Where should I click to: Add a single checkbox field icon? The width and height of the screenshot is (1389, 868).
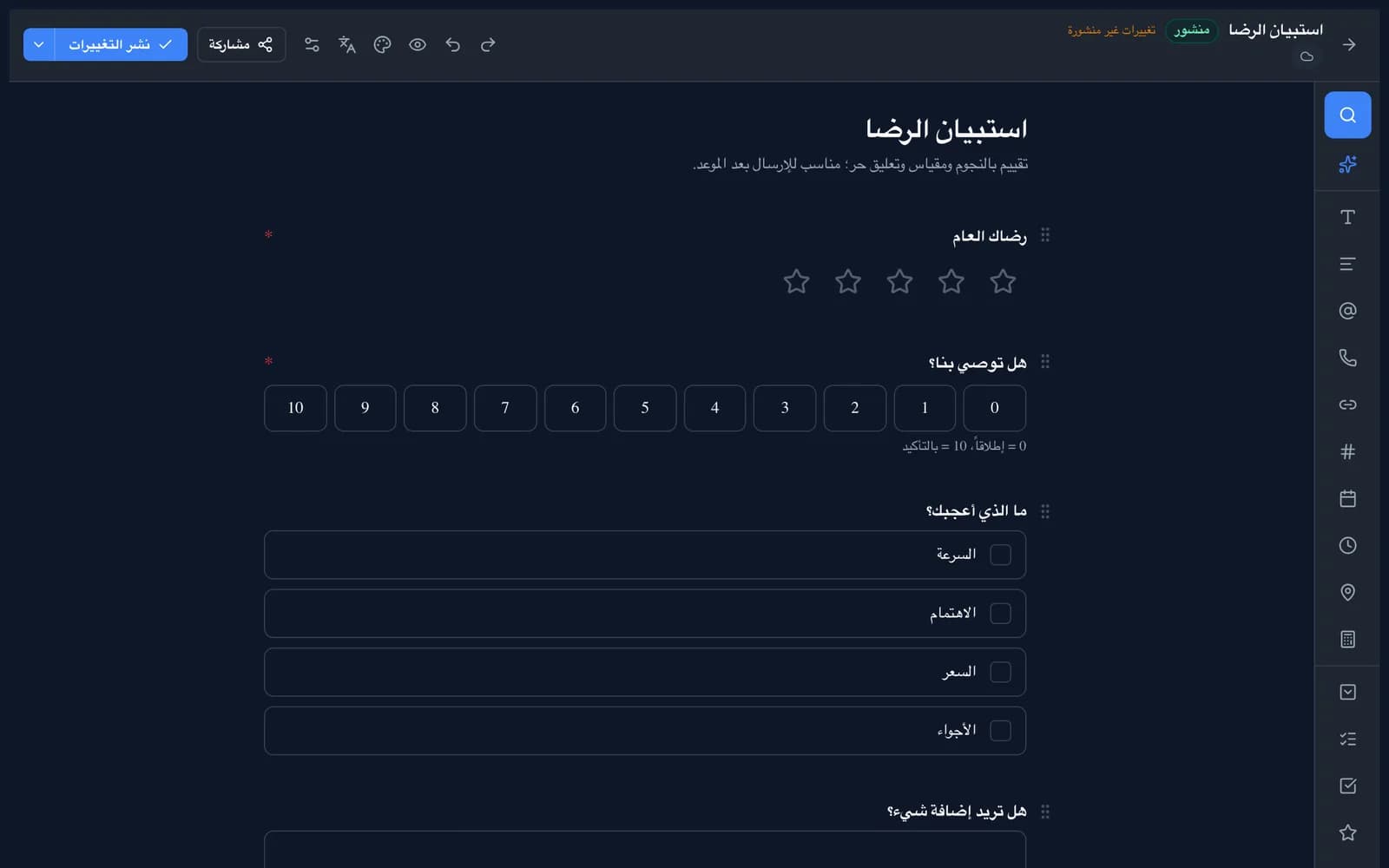point(1347,786)
